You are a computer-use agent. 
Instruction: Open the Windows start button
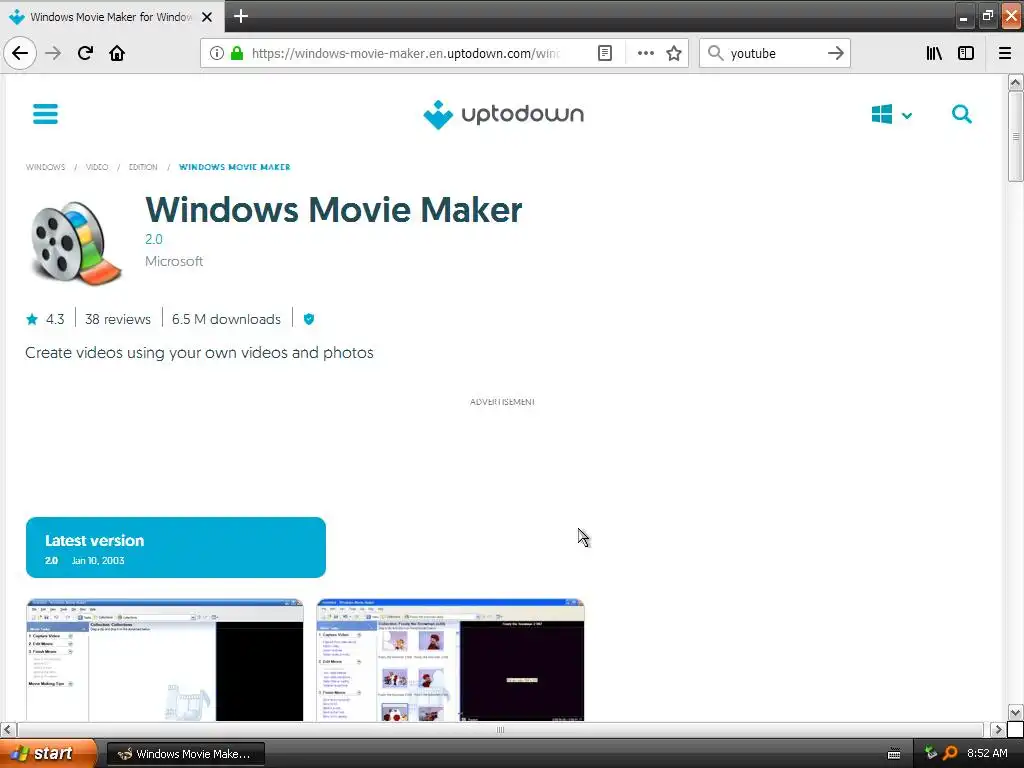(x=48, y=754)
